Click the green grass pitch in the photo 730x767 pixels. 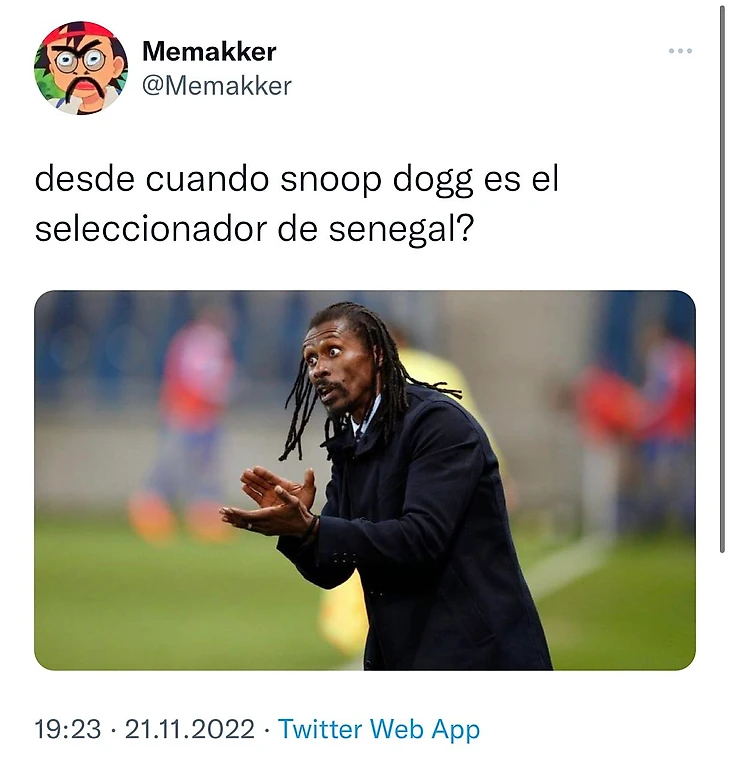pyautogui.click(x=161, y=602)
